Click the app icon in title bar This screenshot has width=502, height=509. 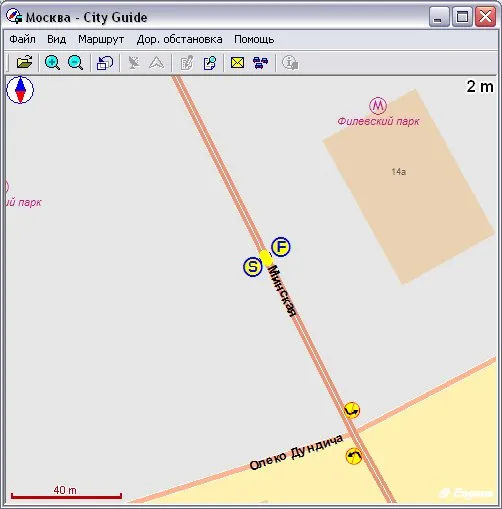coord(14,17)
